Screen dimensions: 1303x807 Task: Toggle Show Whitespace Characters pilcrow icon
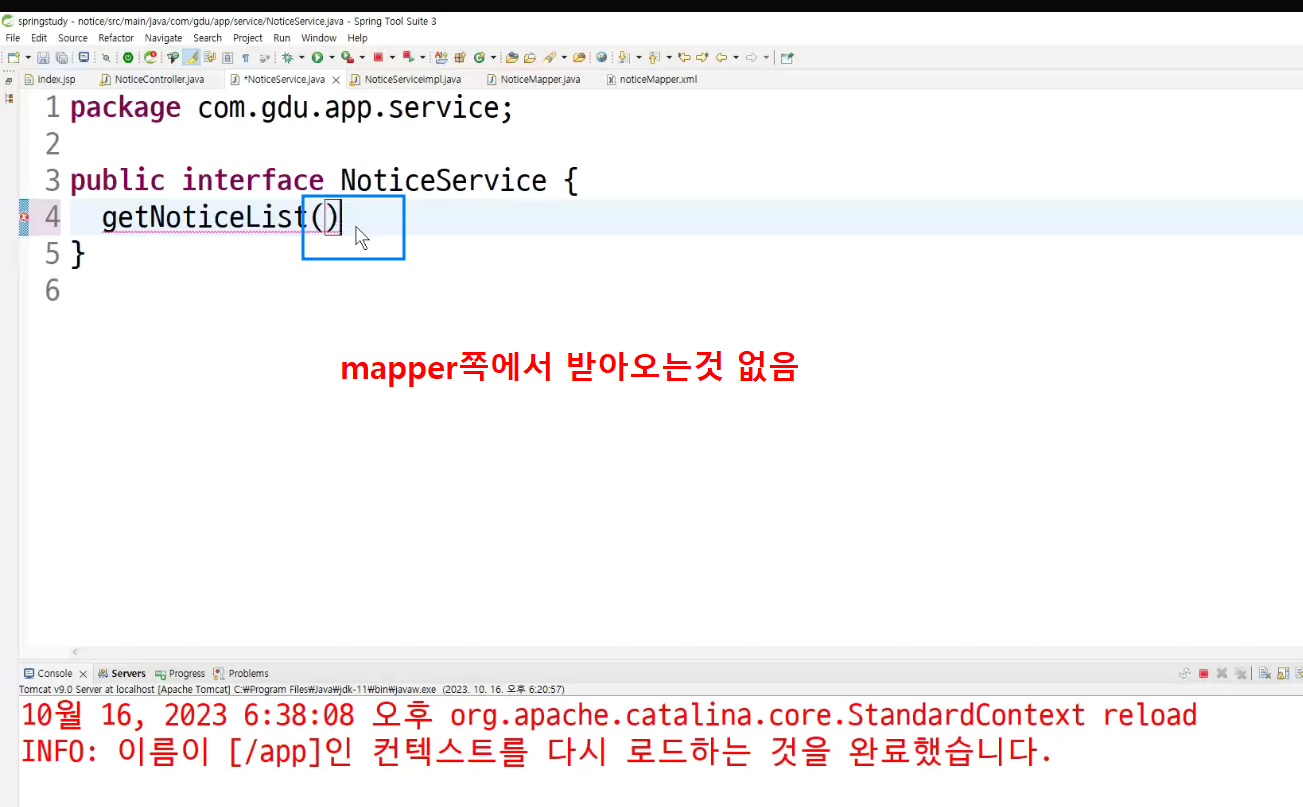click(245, 58)
